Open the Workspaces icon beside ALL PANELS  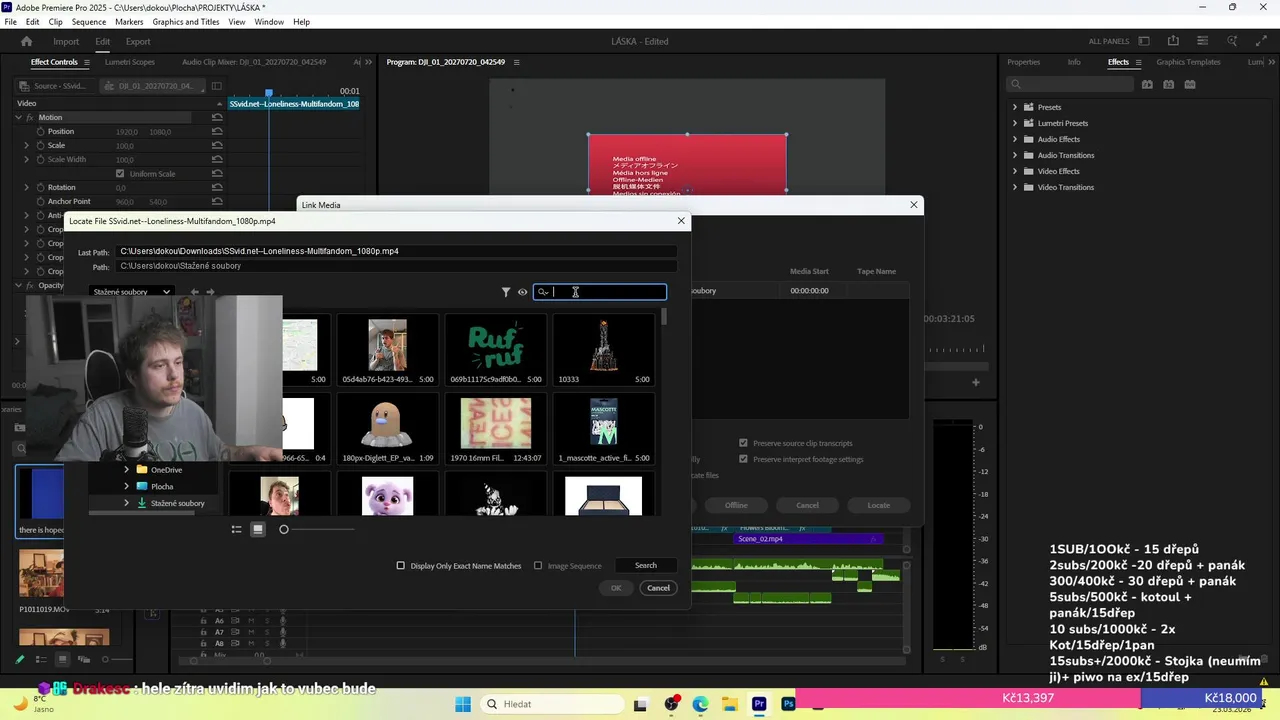pos(1144,41)
